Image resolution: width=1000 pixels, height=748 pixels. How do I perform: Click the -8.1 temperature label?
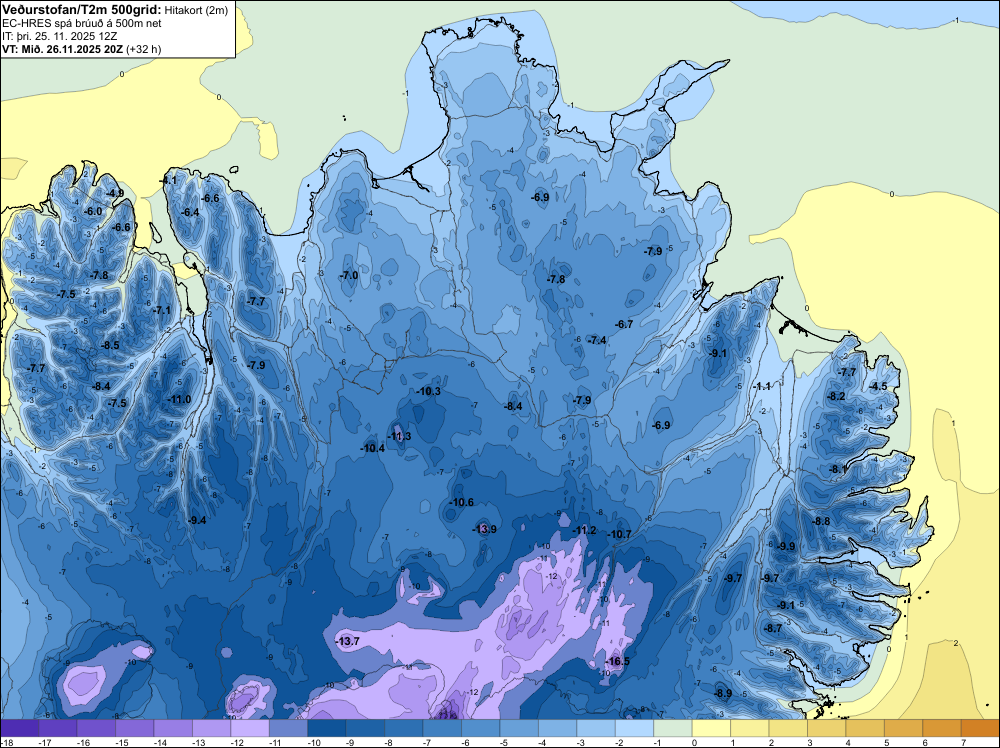click(x=838, y=469)
